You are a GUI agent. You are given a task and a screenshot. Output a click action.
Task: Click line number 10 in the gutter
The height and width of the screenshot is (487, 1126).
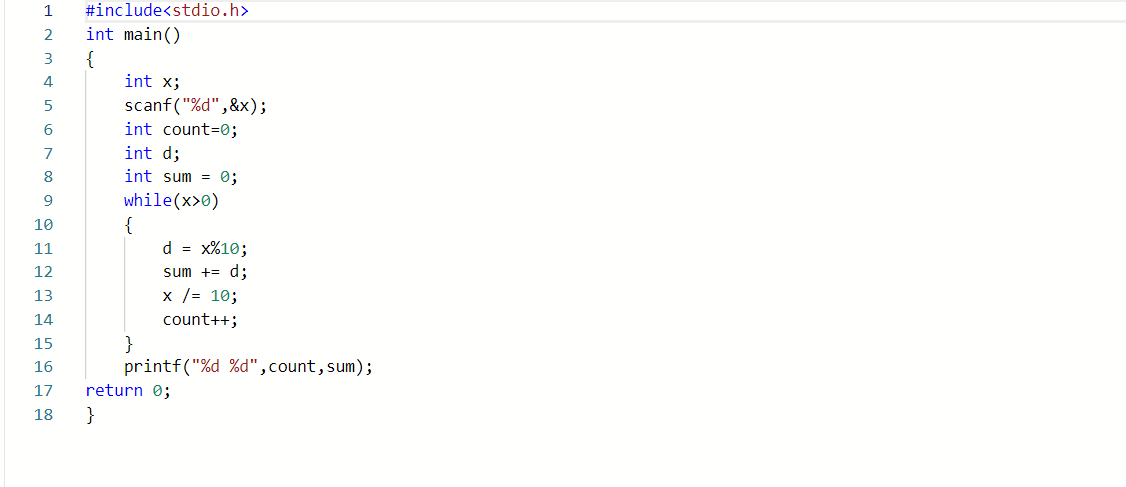point(43,225)
